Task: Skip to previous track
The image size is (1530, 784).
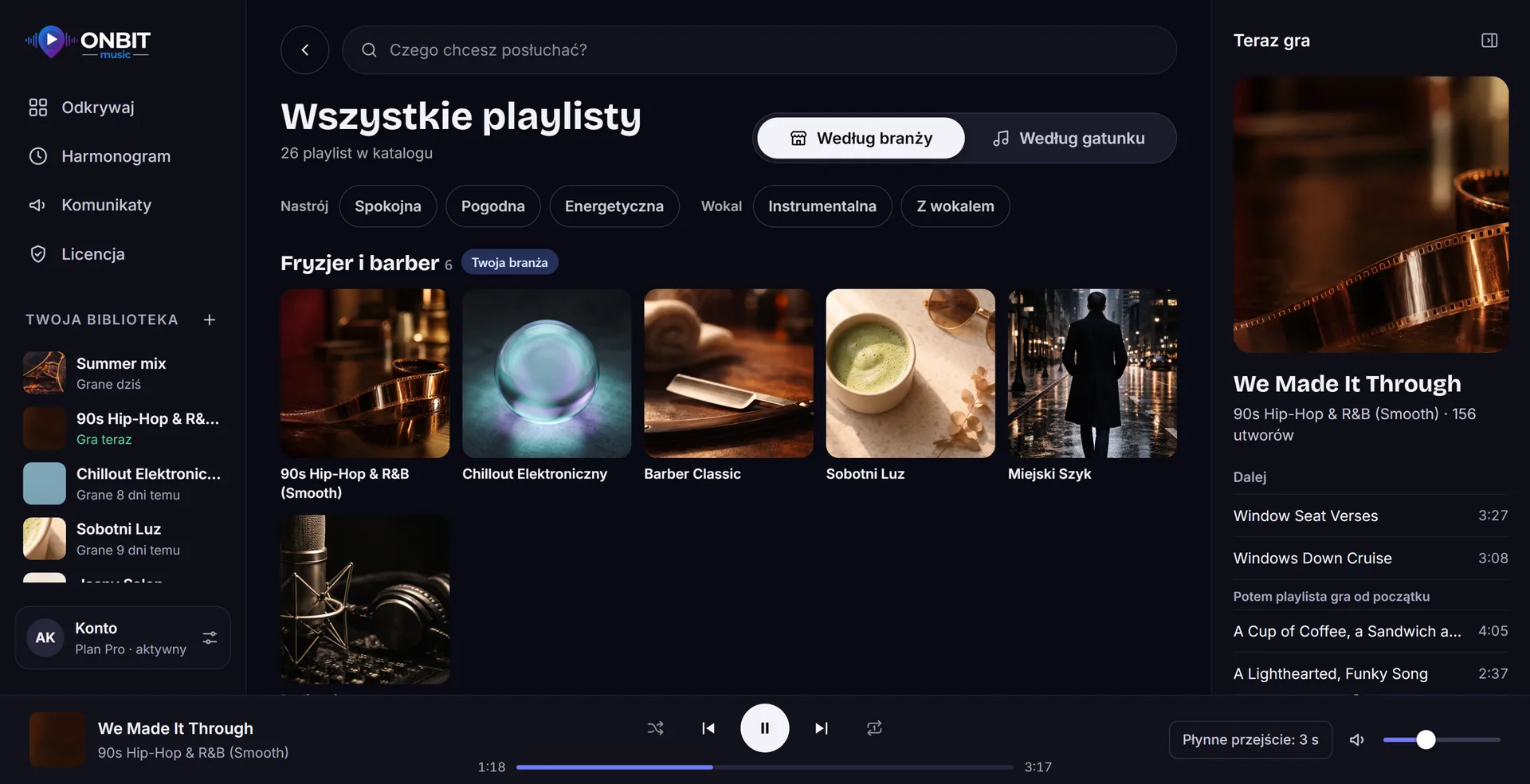Action: (x=708, y=728)
